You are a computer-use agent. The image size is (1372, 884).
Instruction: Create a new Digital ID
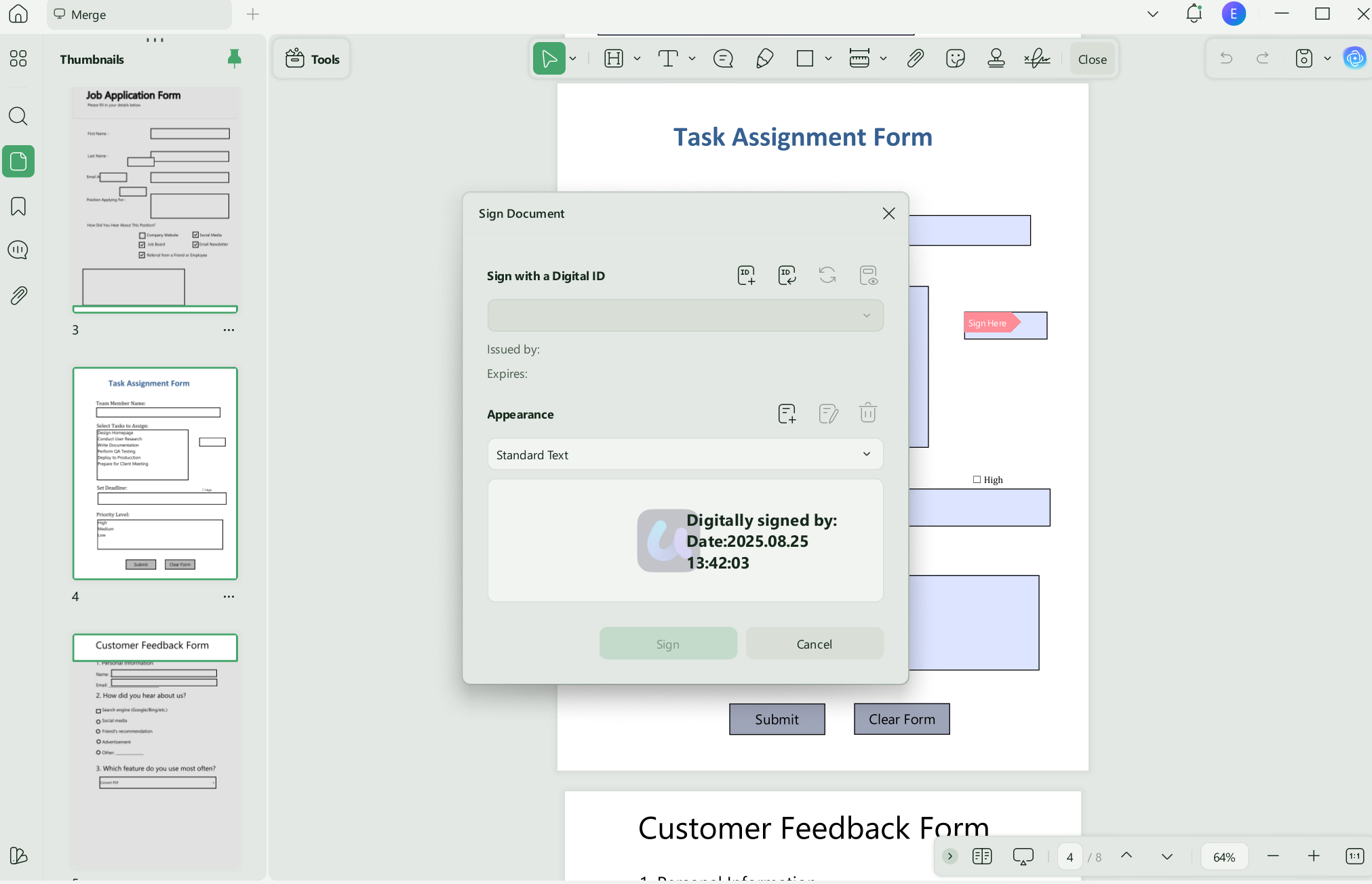click(x=746, y=275)
